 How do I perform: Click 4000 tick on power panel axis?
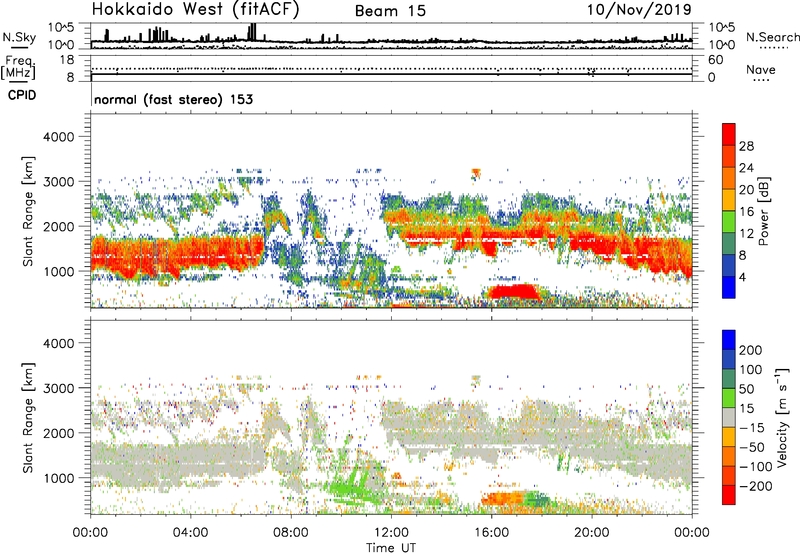(59, 137)
